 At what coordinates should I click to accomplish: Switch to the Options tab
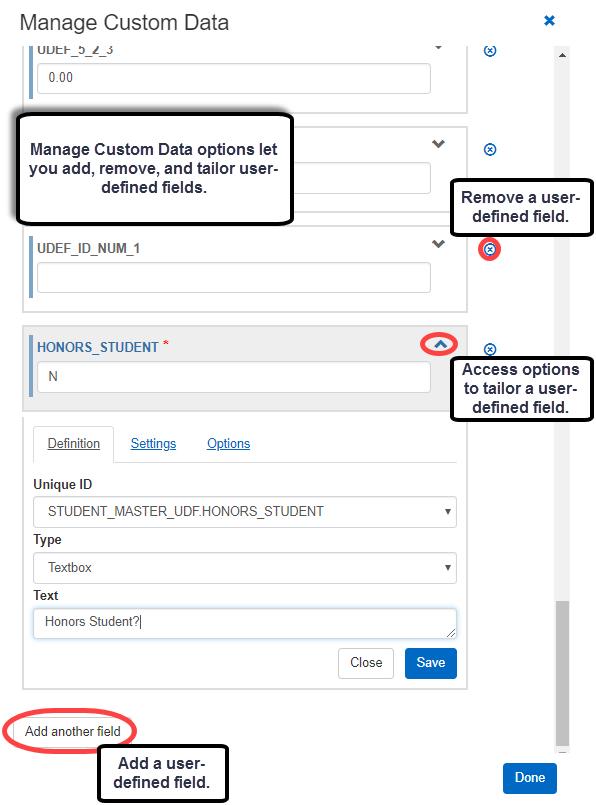click(228, 444)
